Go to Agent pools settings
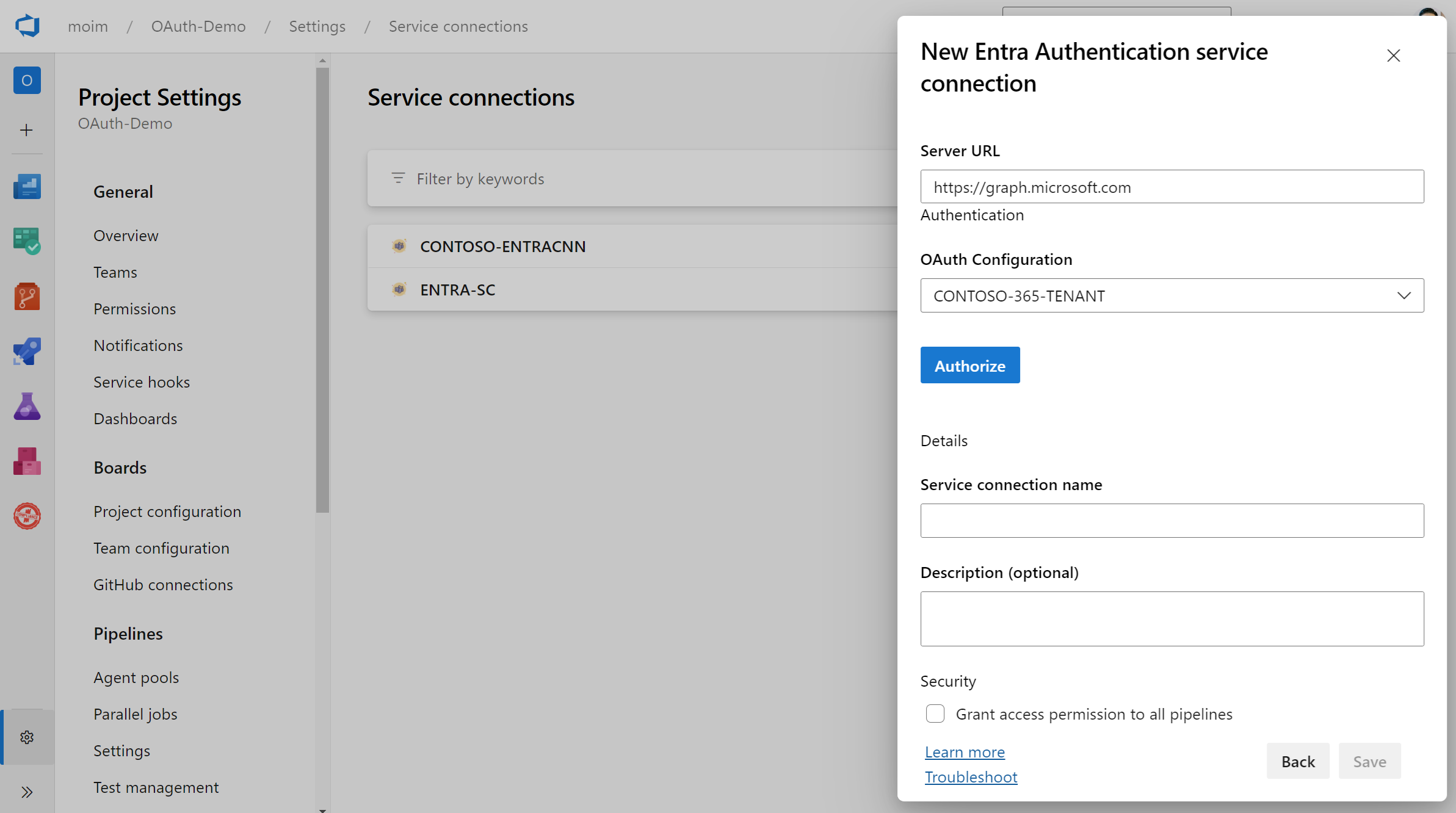 click(x=136, y=677)
